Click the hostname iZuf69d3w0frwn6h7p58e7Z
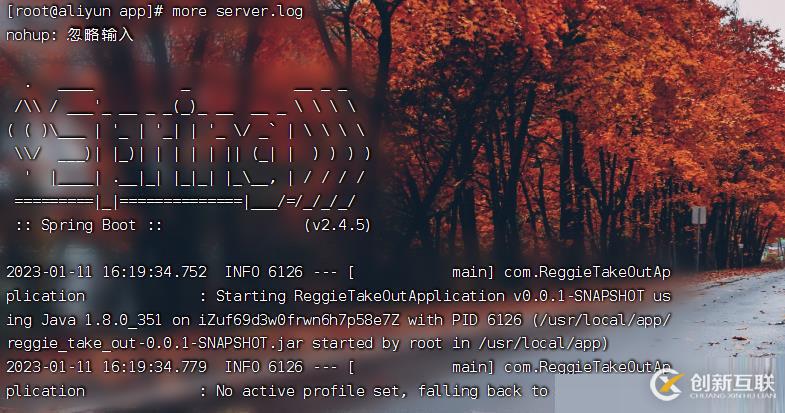The width and height of the screenshot is (785, 413). click(298, 320)
